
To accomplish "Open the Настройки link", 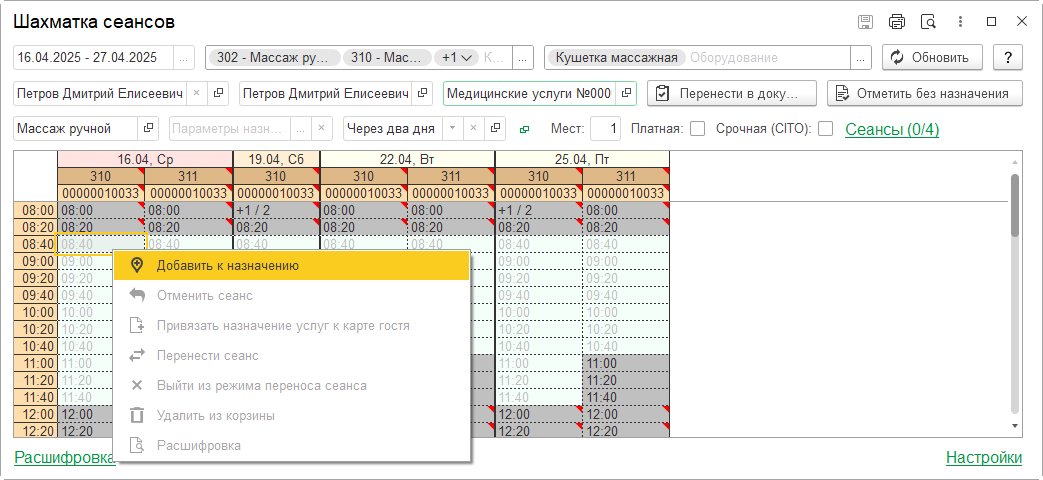I will [983, 458].
